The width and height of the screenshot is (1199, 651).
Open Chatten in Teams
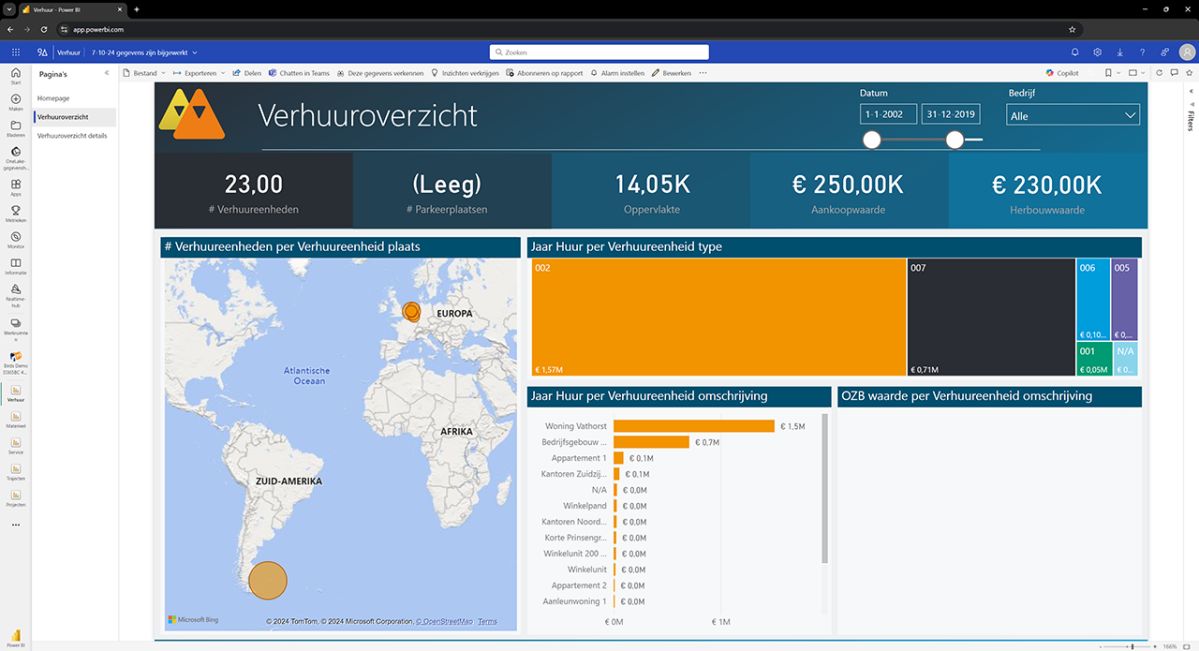click(295, 72)
